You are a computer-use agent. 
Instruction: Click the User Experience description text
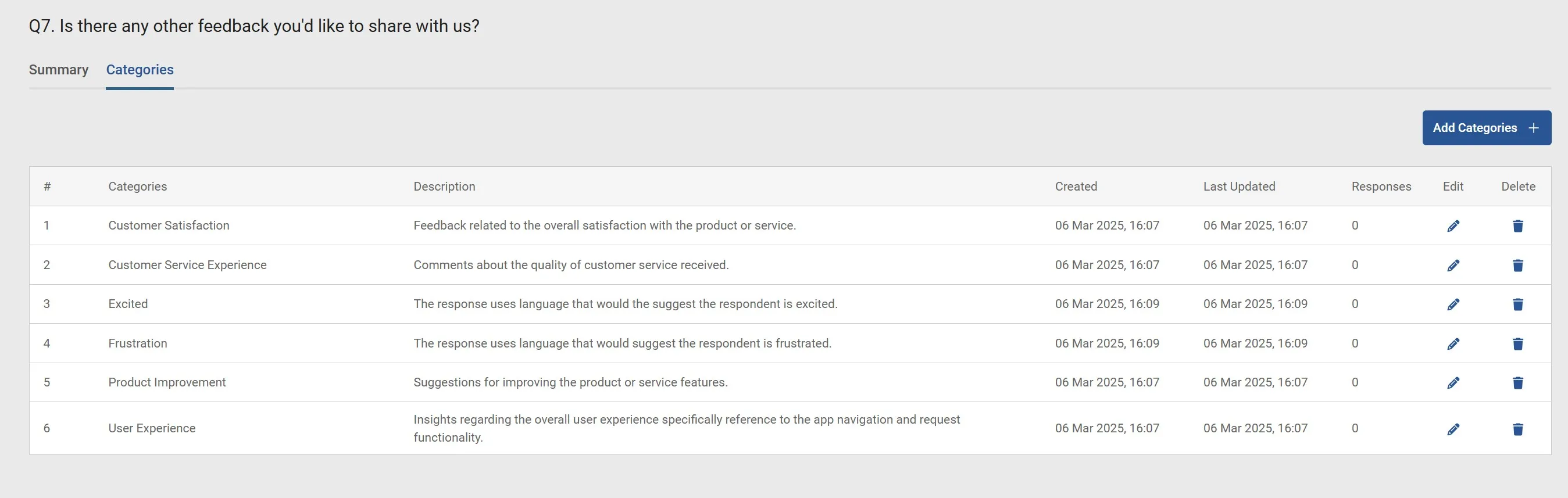686,428
